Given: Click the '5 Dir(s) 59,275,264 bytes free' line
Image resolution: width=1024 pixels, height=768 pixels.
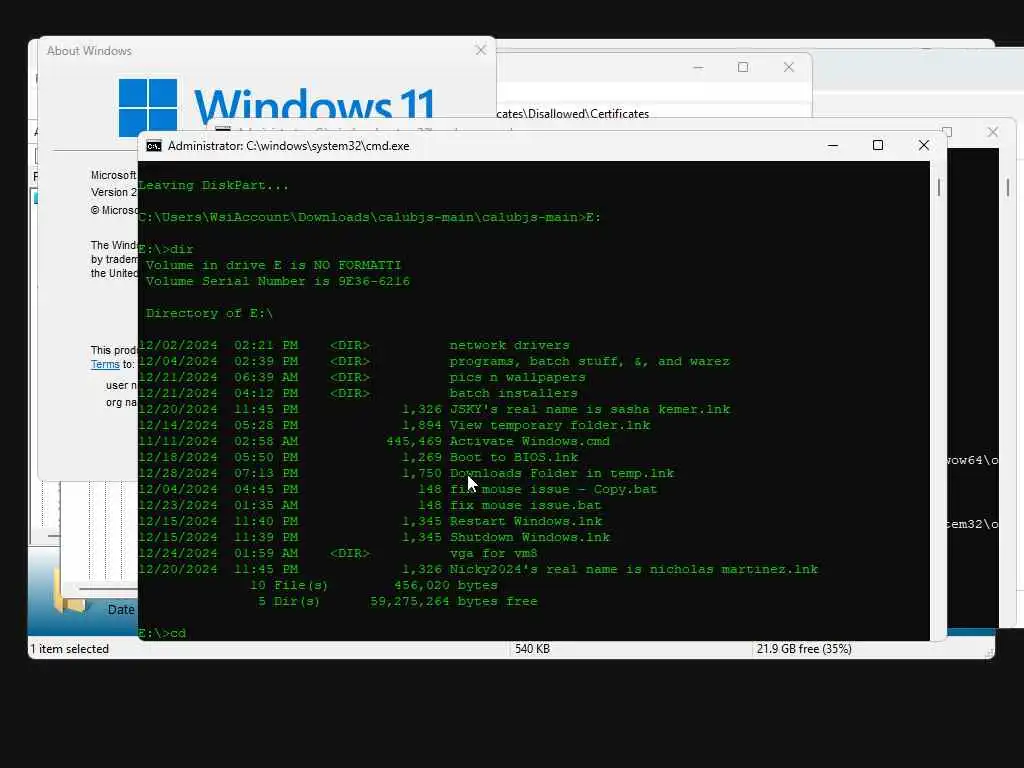Looking at the screenshot, I should 397,601.
